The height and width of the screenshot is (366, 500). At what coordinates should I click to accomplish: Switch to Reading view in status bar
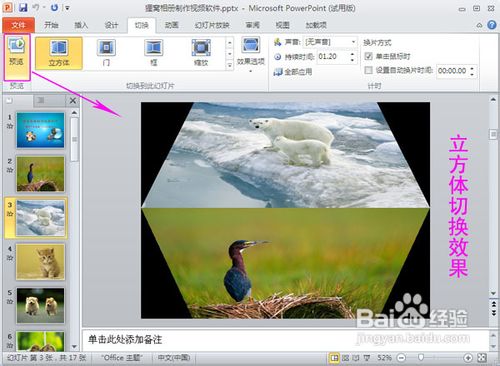(356, 358)
